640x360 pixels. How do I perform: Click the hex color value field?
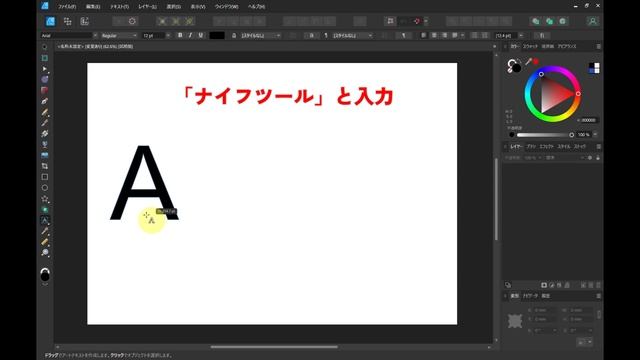(x=589, y=120)
